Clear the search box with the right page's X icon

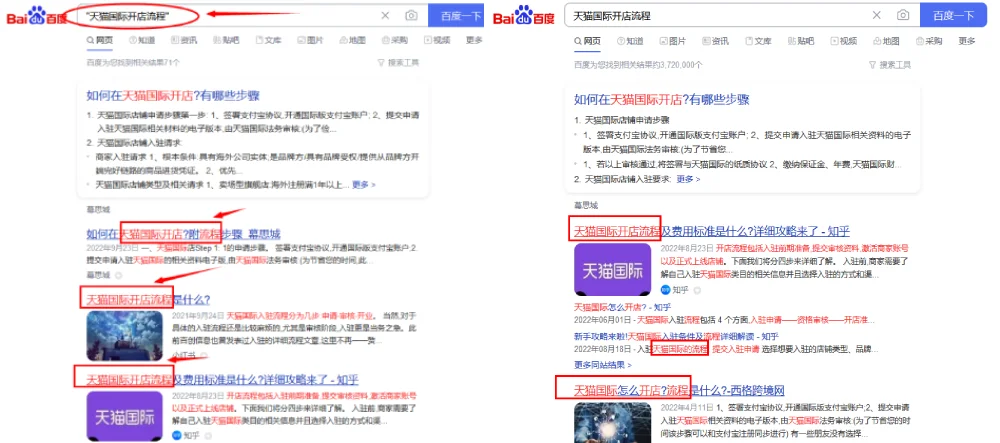click(876, 16)
